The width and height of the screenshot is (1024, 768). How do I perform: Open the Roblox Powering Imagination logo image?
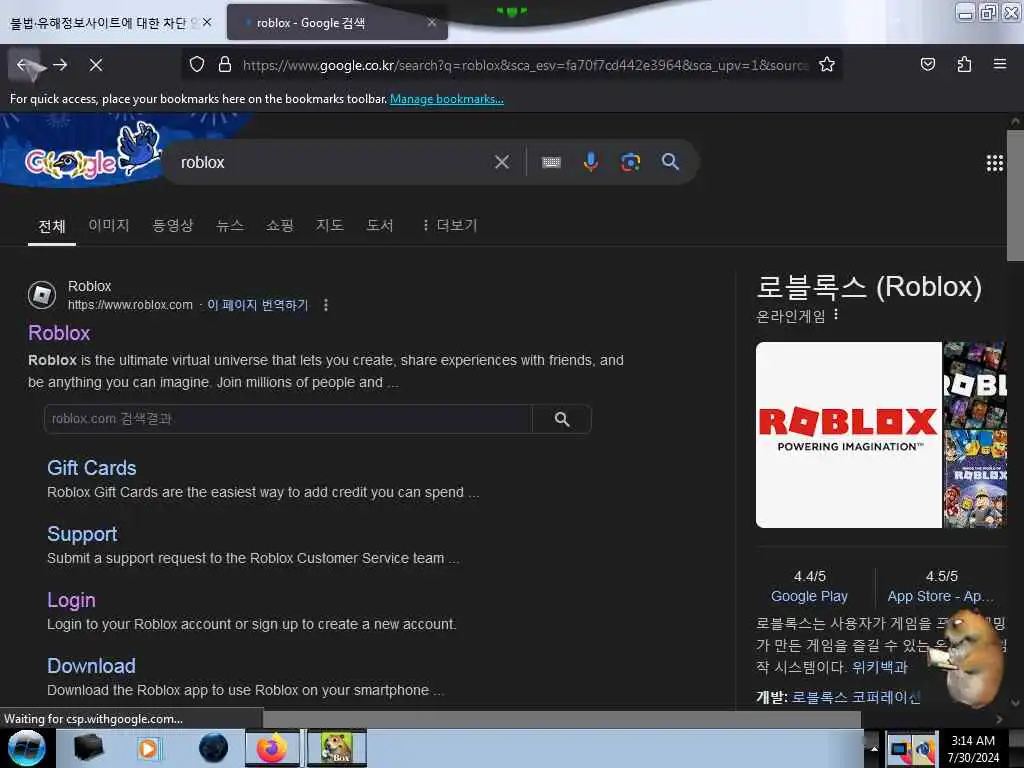[x=848, y=434]
